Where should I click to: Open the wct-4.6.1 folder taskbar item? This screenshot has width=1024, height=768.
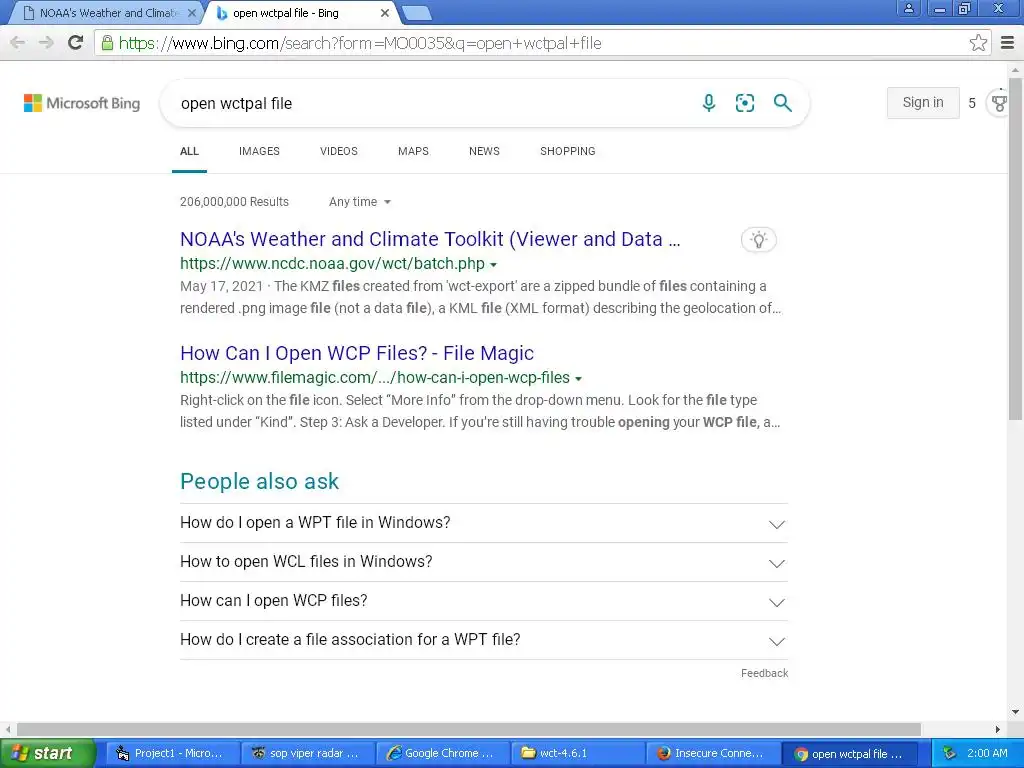click(578, 754)
